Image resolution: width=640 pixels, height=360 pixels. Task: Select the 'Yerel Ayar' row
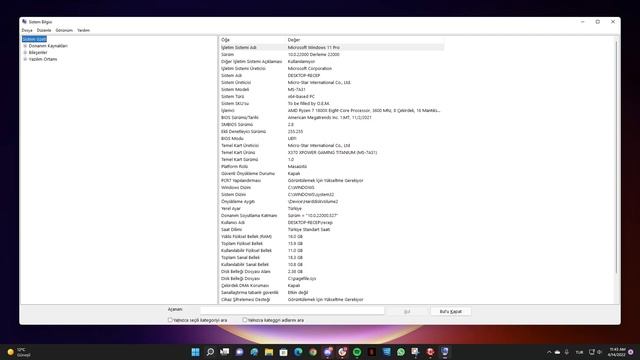332,209
